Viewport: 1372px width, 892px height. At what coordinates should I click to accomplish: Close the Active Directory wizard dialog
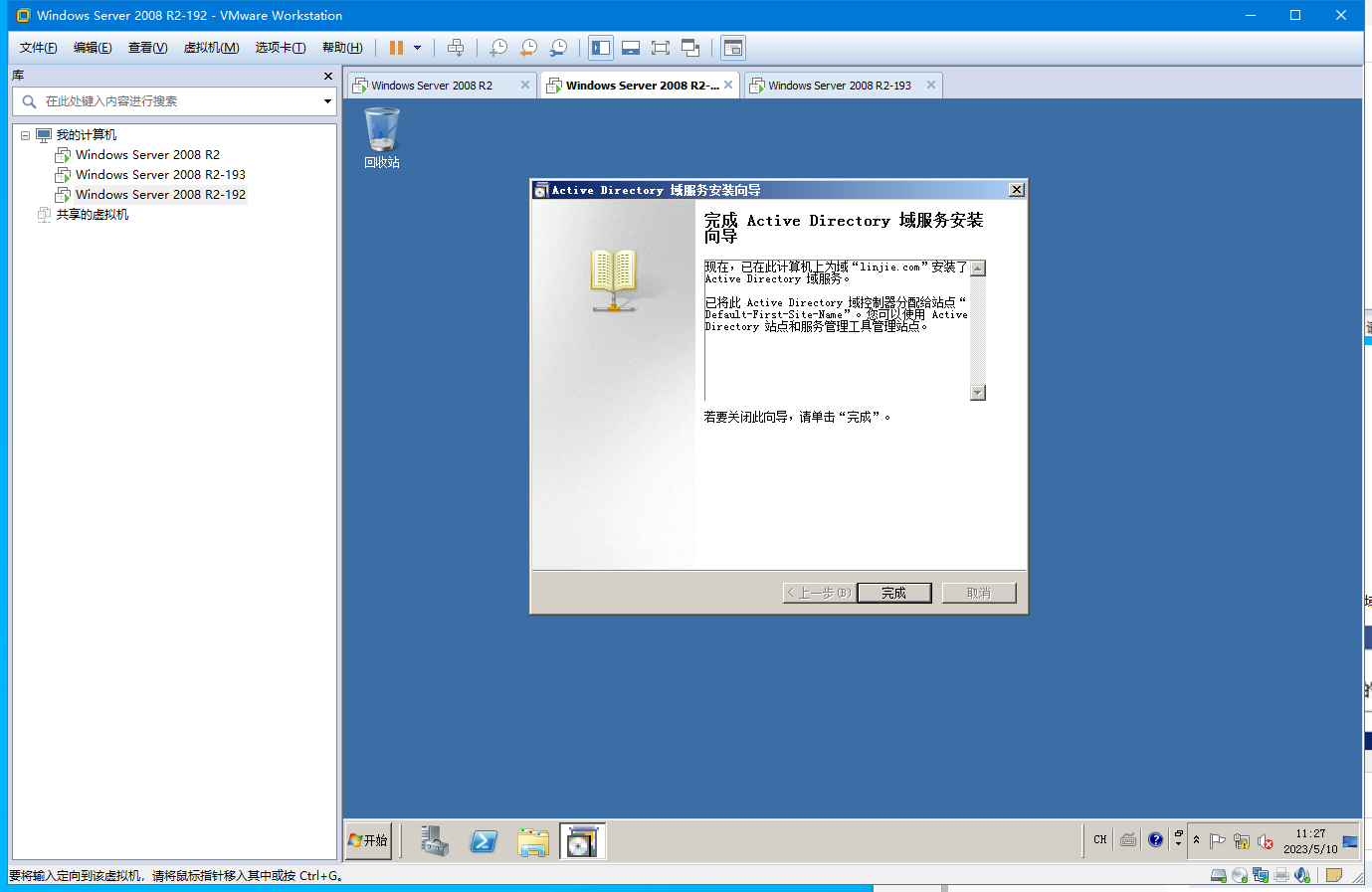coord(1016,190)
